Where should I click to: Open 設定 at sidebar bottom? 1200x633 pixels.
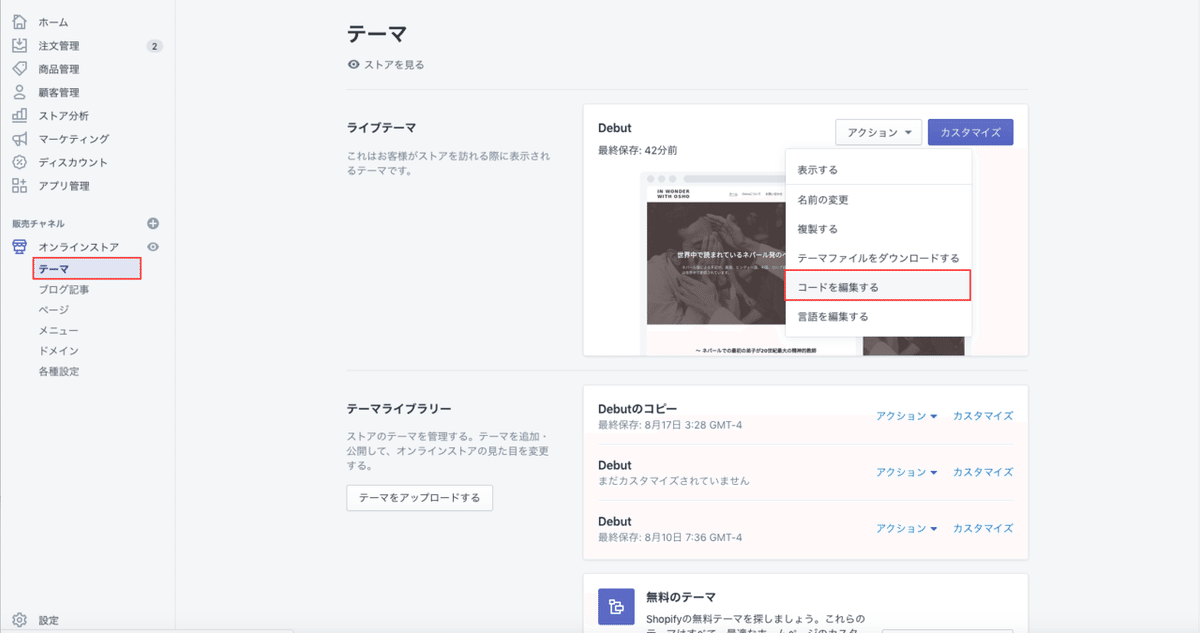[48, 620]
